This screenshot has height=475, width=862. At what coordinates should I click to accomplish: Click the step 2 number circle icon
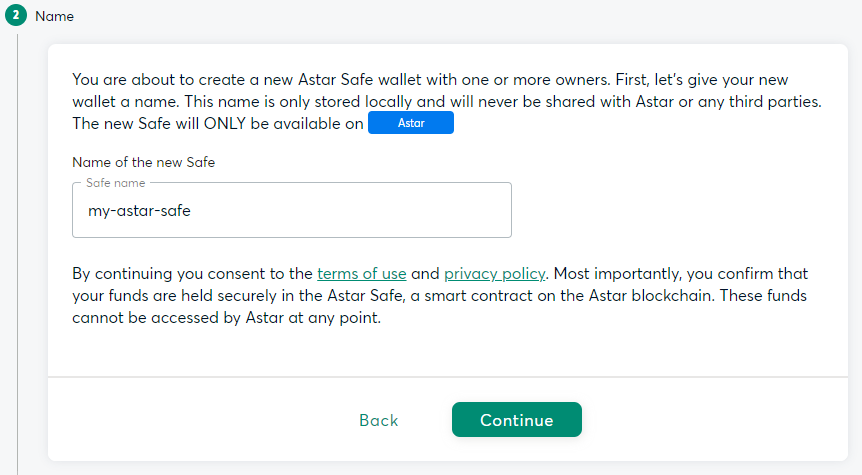pyautogui.click(x=17, y=16)
